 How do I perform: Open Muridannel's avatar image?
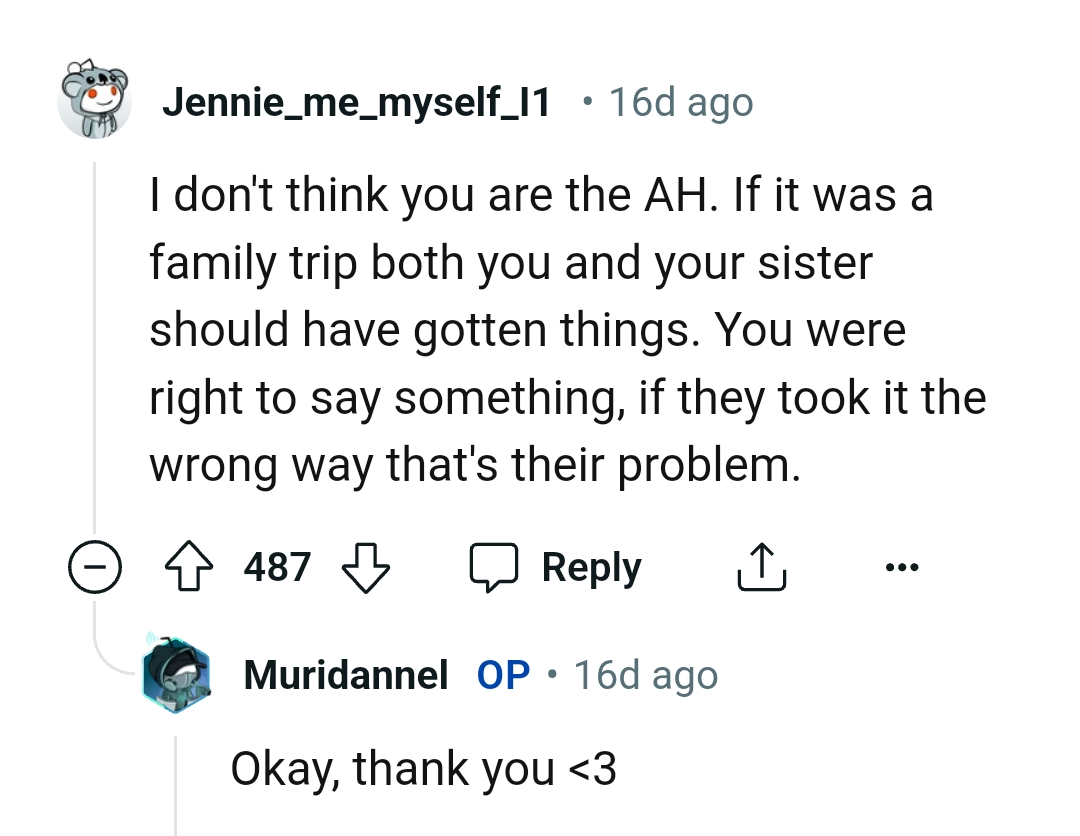pyautogui.click(x=176, y=675)
